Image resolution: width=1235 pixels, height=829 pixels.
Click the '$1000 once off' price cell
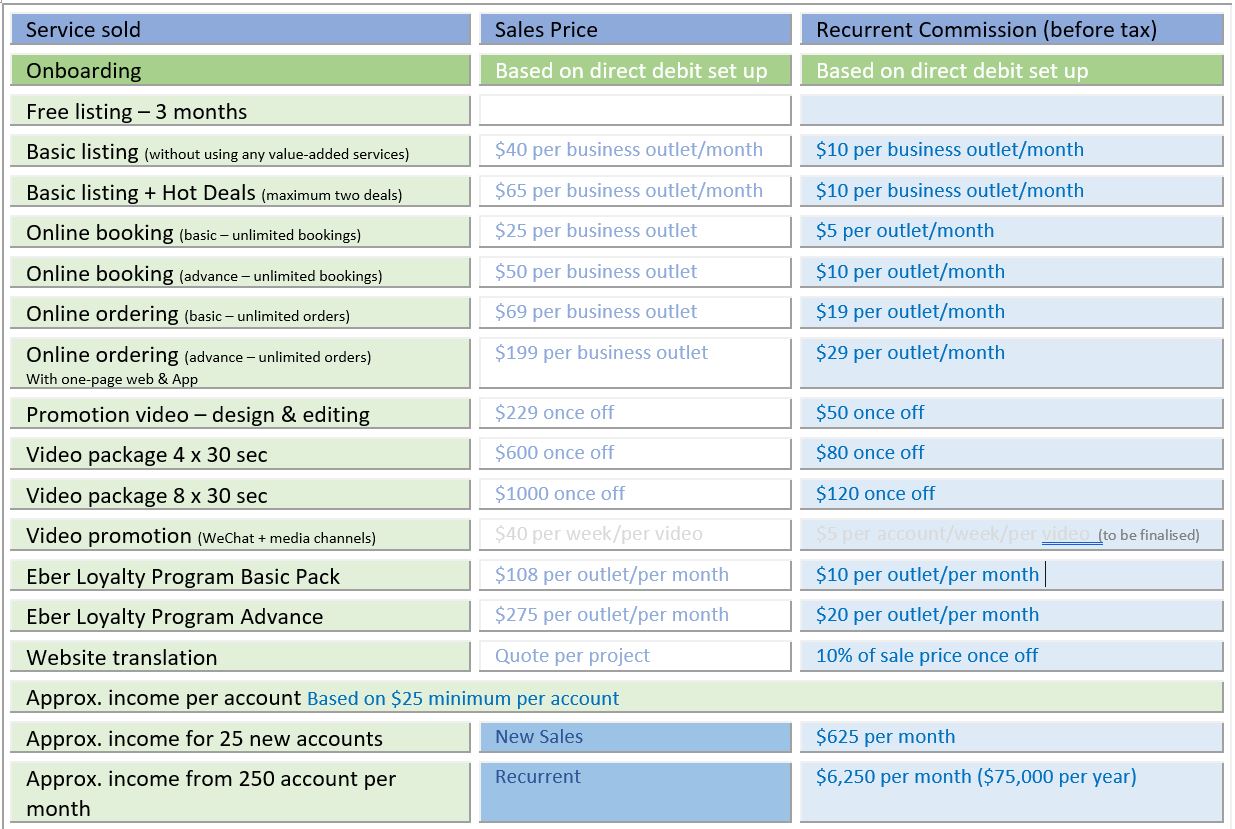[x=560, y=494]
